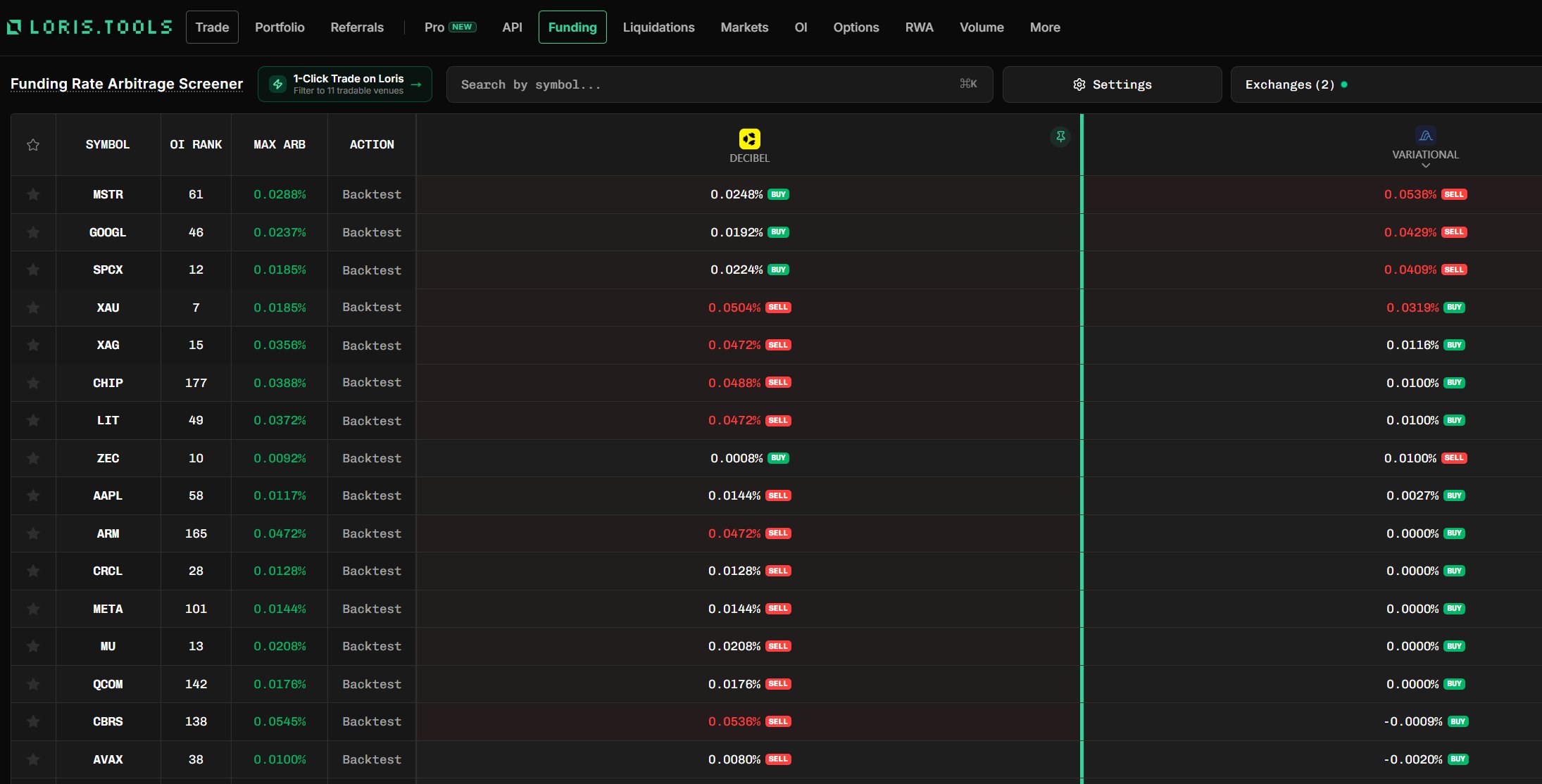1542x784 pixels.
Task: Toggle the XAG favorite star
Action: click(33, 345)
